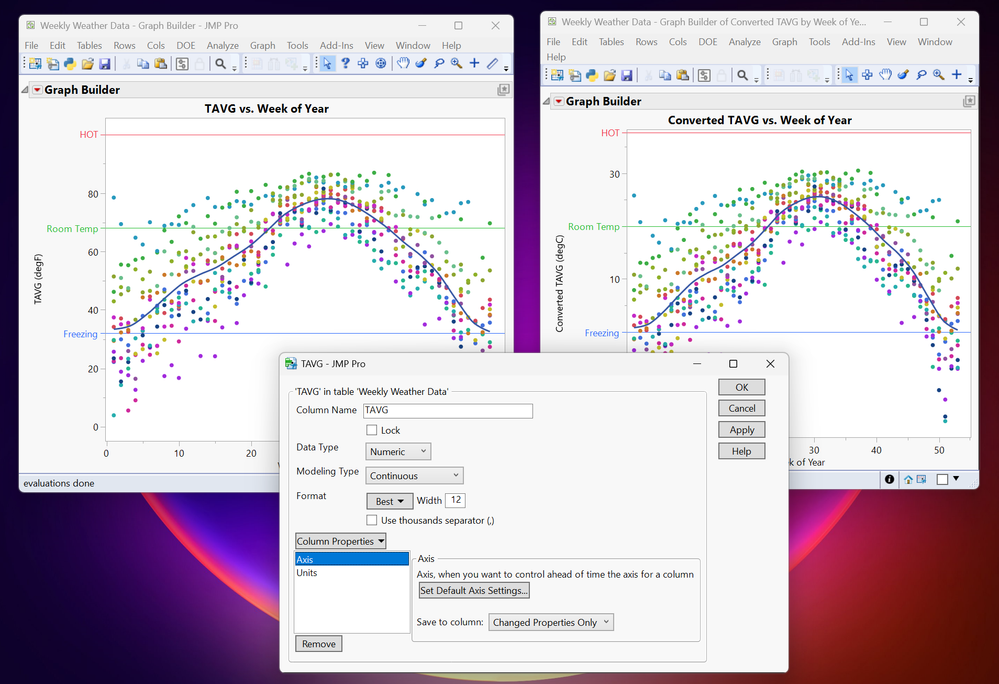Check Use thousands separator option

pos(373,520)
